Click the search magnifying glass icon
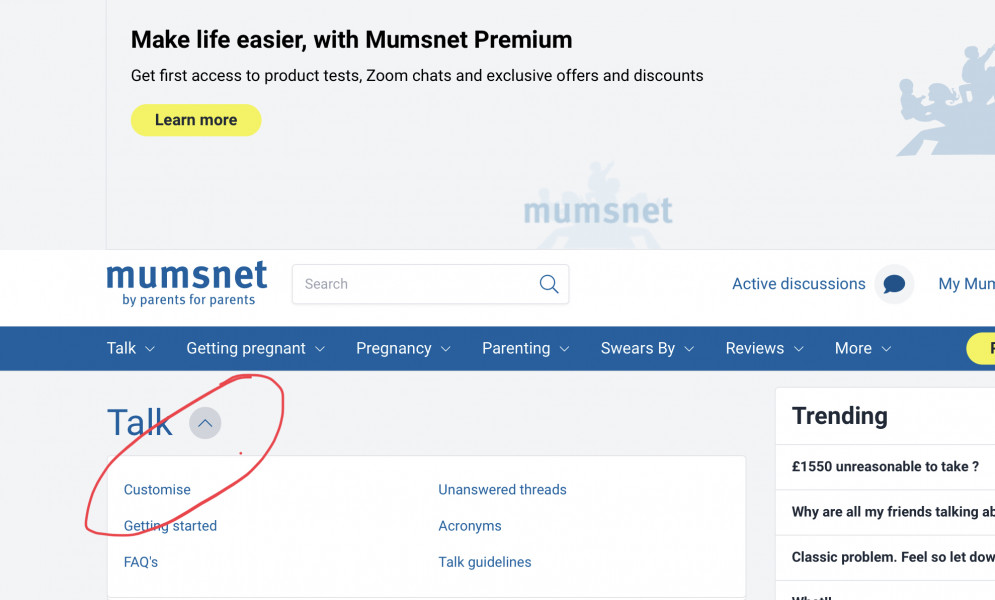The height and width of the screenshot is (600, 995). pyautogui.click(x=548, y=284)
